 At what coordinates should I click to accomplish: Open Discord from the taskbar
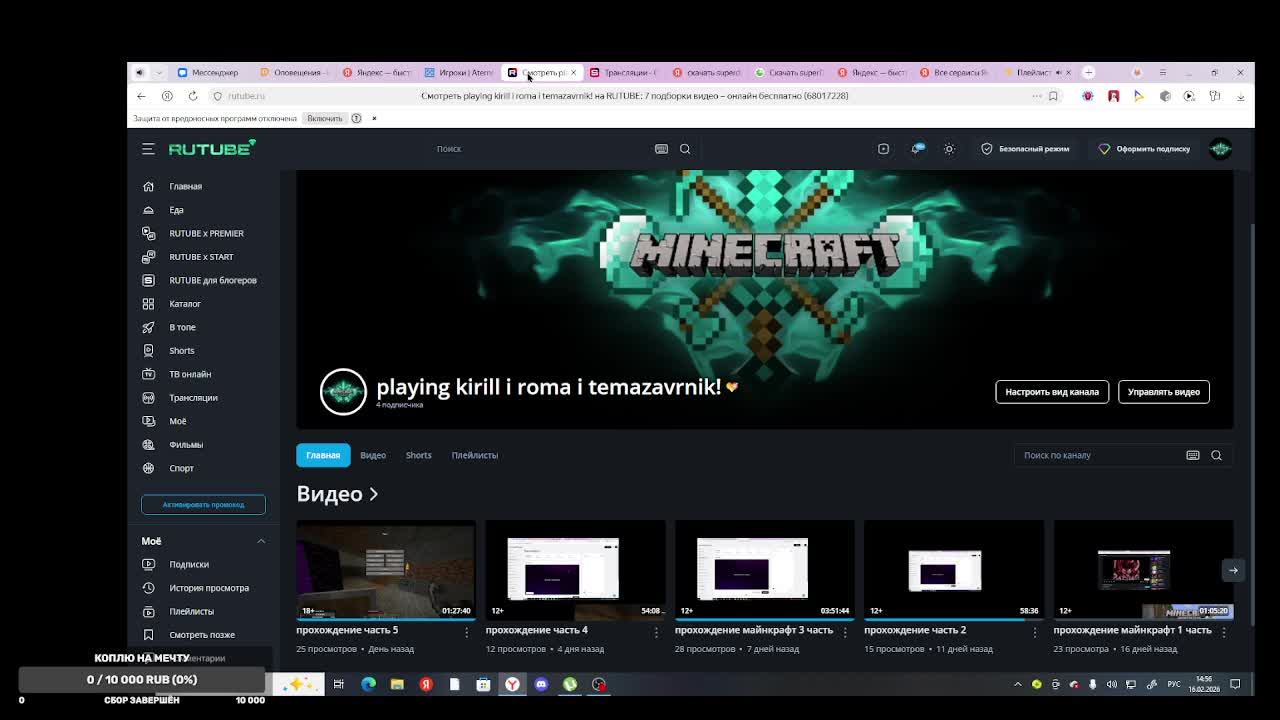(x=541, y=684)
